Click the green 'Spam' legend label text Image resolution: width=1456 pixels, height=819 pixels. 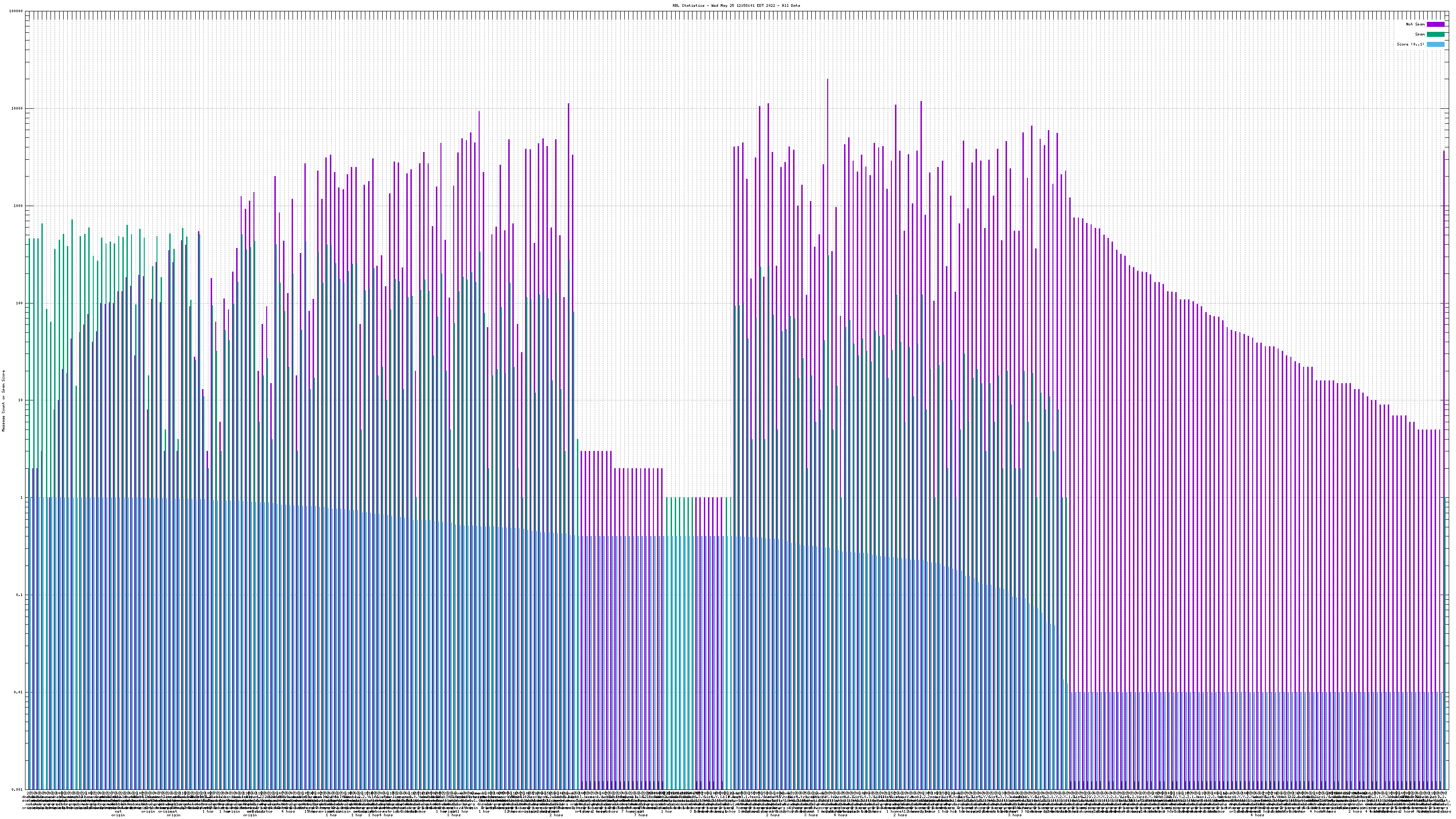1421,35
